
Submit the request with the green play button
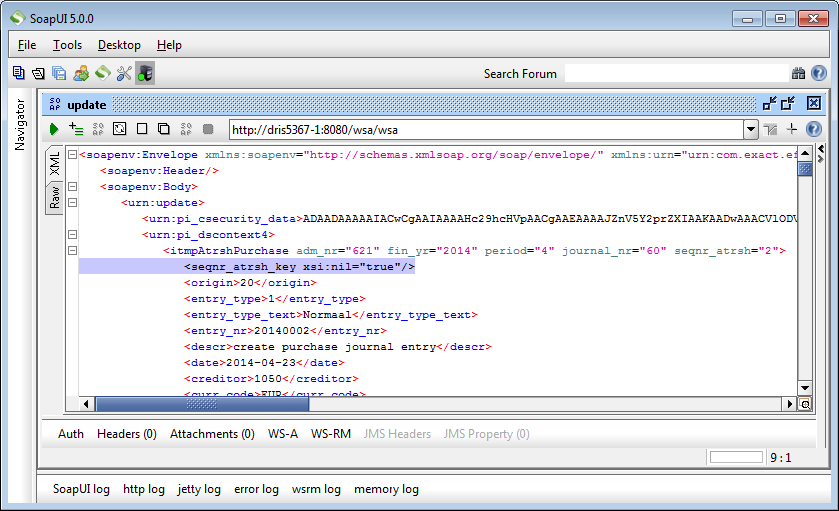(x=54, y=129)
